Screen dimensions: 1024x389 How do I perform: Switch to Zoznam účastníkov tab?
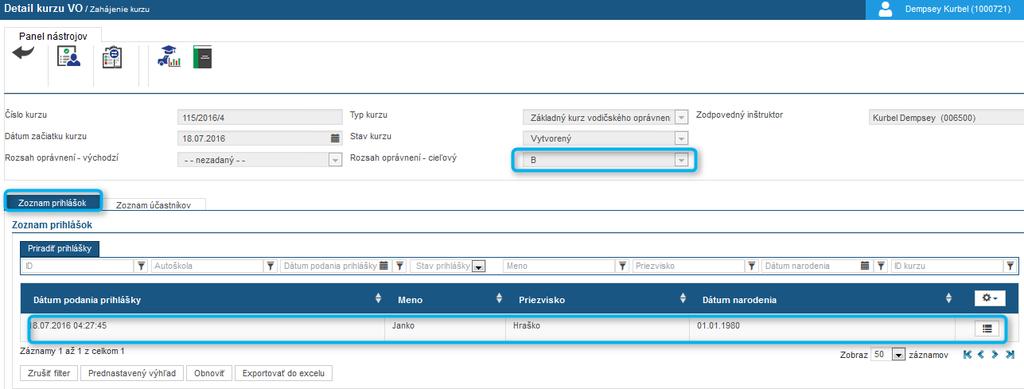click(153, 204)
